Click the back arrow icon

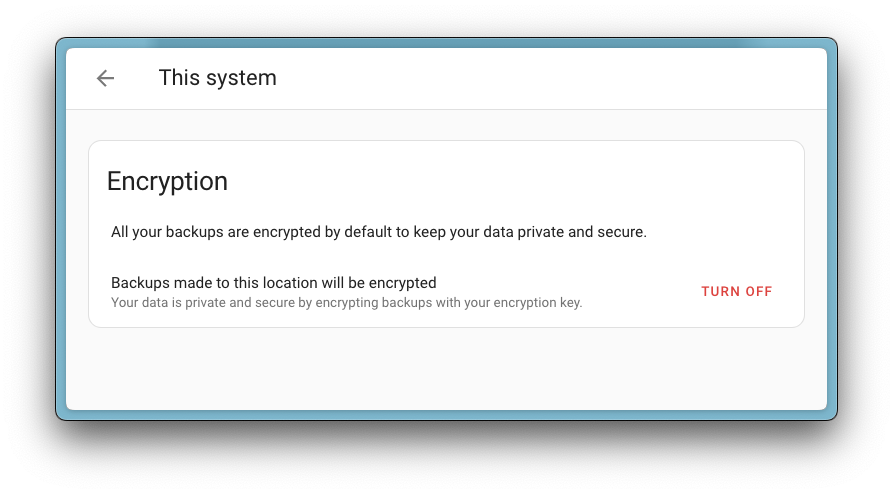tap(105, 78)
